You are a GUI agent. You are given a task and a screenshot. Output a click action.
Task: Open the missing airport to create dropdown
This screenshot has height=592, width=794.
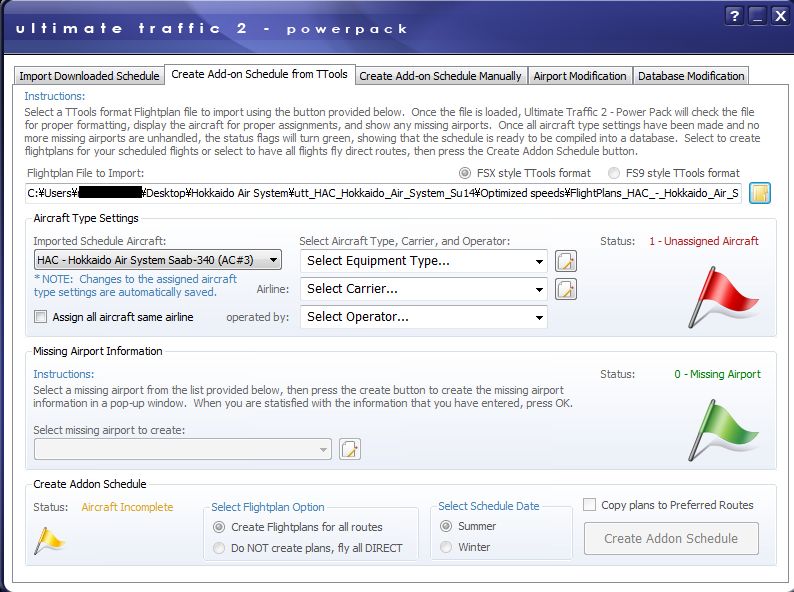183,449
